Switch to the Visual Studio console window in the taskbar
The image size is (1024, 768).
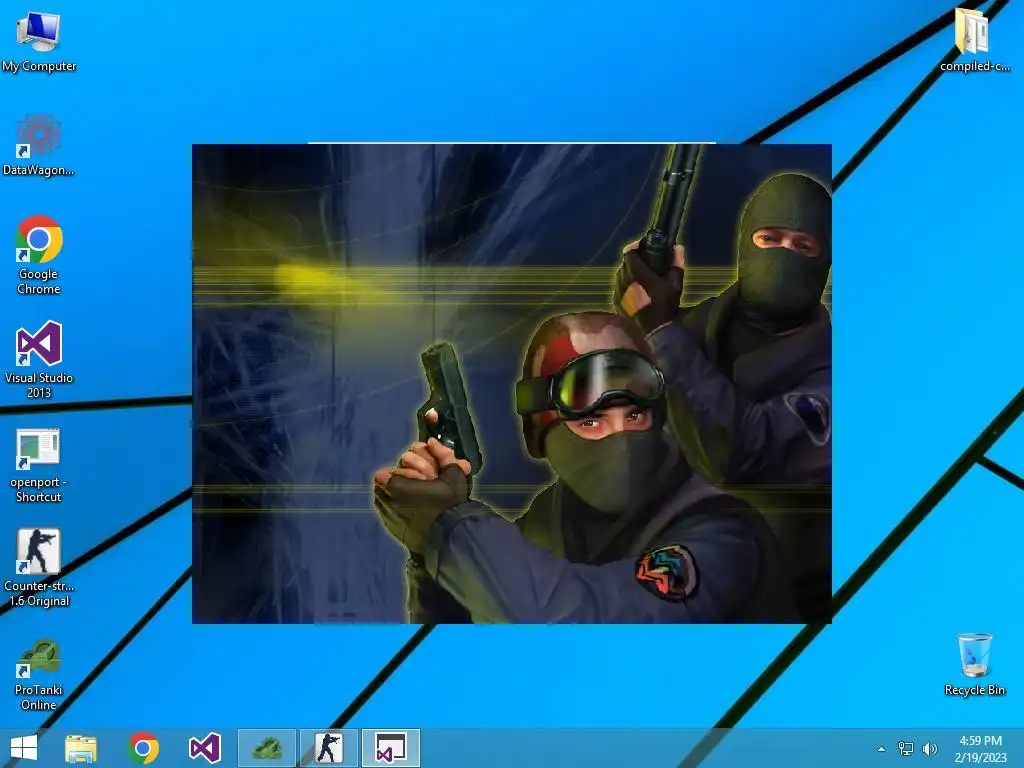[391, 748]
